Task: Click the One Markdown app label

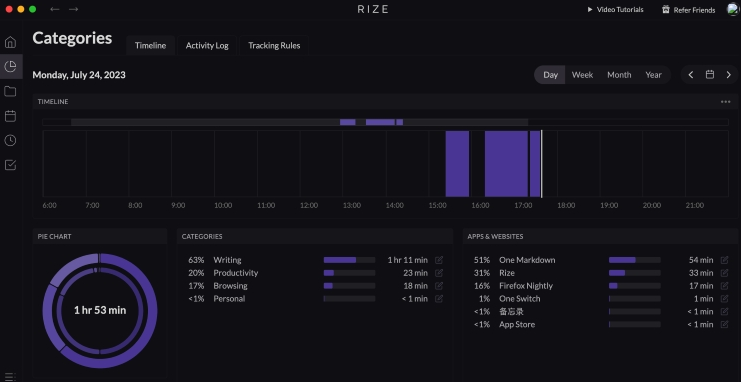Action: (x=527, y=260)
